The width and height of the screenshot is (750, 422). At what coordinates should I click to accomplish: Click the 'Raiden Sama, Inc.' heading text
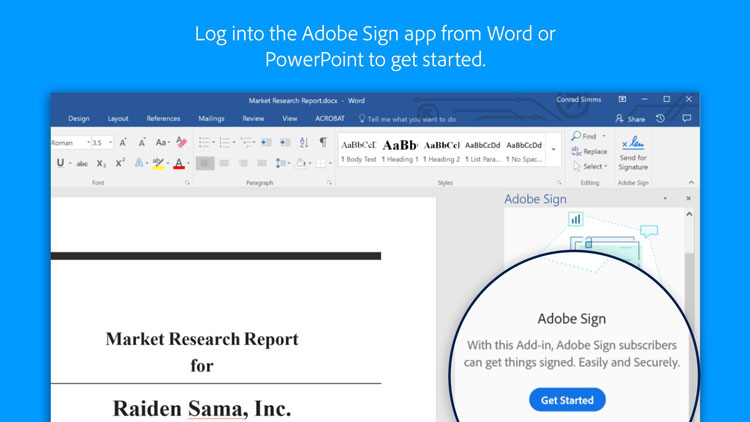tap(202, 409)
